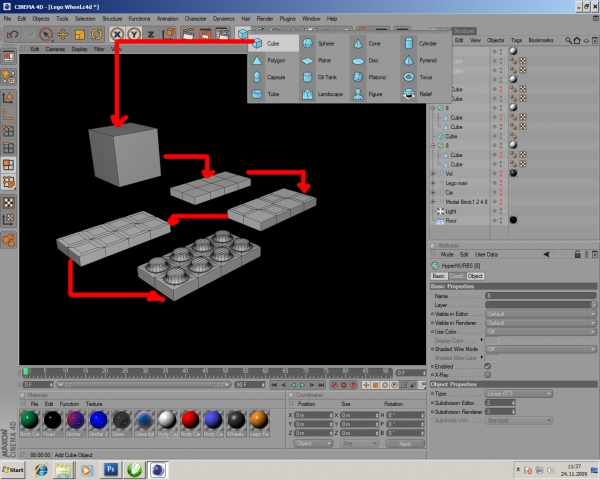
Task: Toggle X axis lock in toolbar
Action: point(117,34)
